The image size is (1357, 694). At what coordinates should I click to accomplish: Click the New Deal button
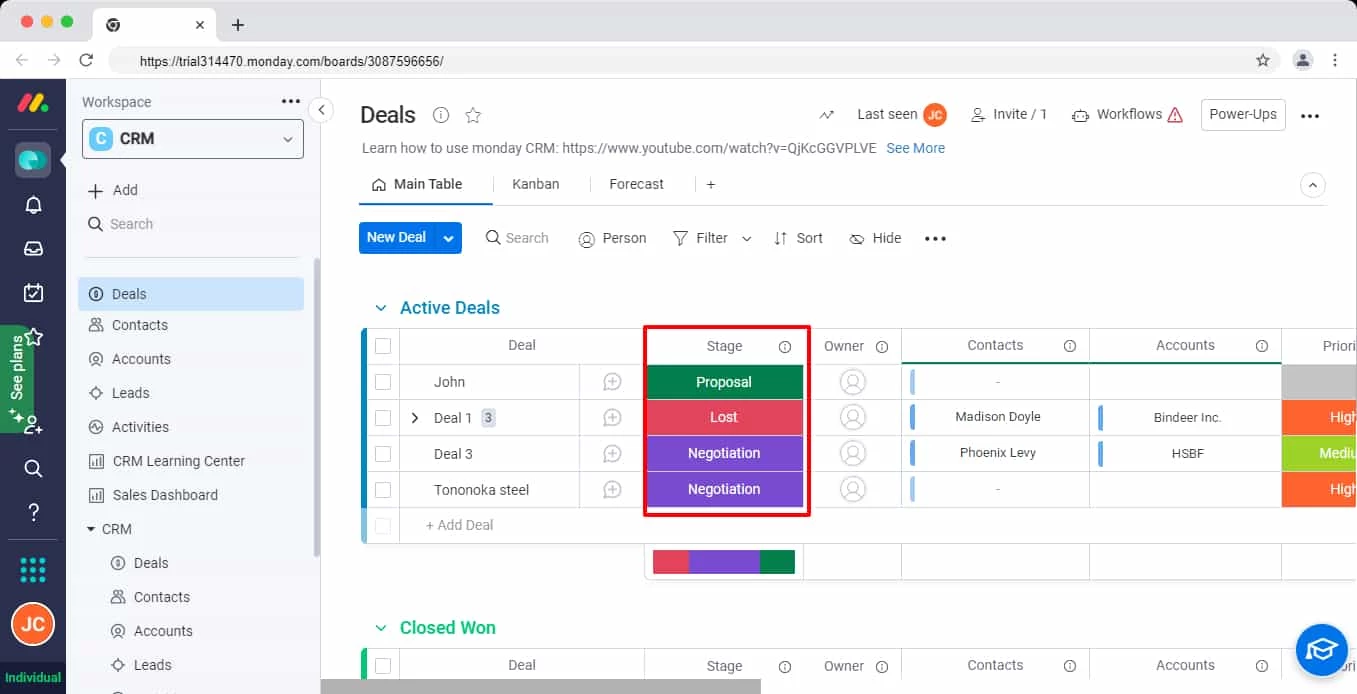[x=397, y=238]
